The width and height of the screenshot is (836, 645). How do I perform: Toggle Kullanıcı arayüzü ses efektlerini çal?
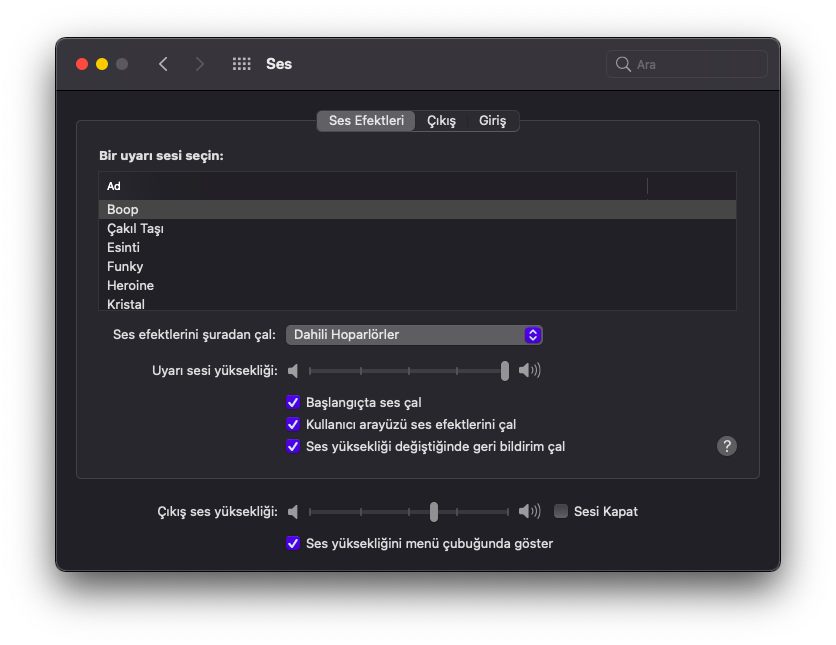pyautogui.click(x=293, y=424)
